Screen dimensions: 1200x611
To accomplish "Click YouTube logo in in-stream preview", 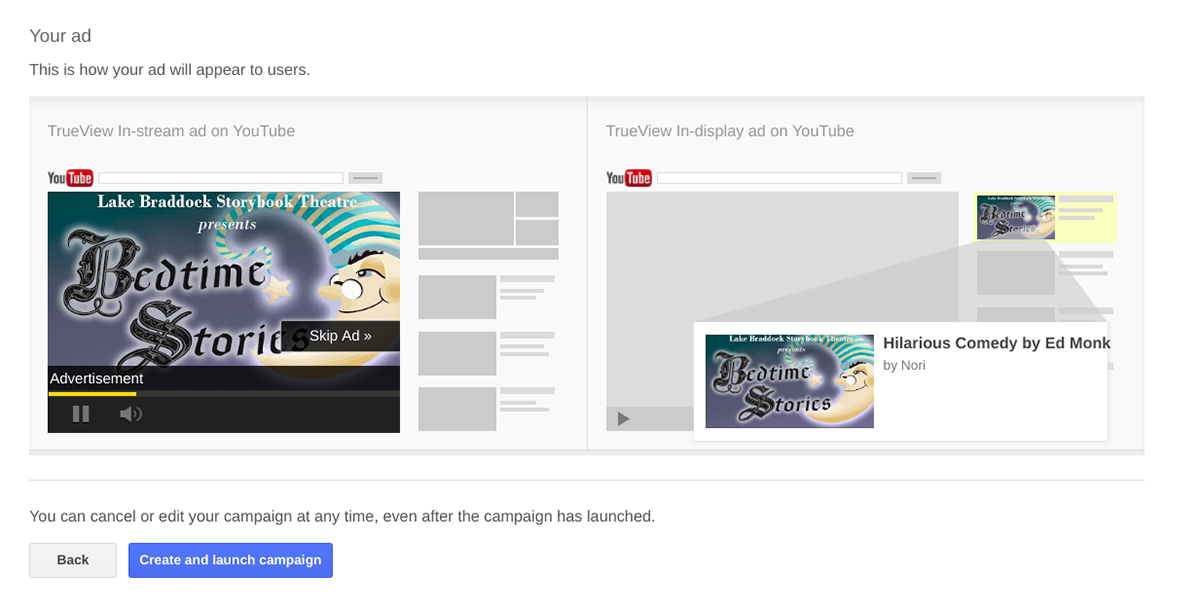I will pyautogui.click(x=70, y=178).
